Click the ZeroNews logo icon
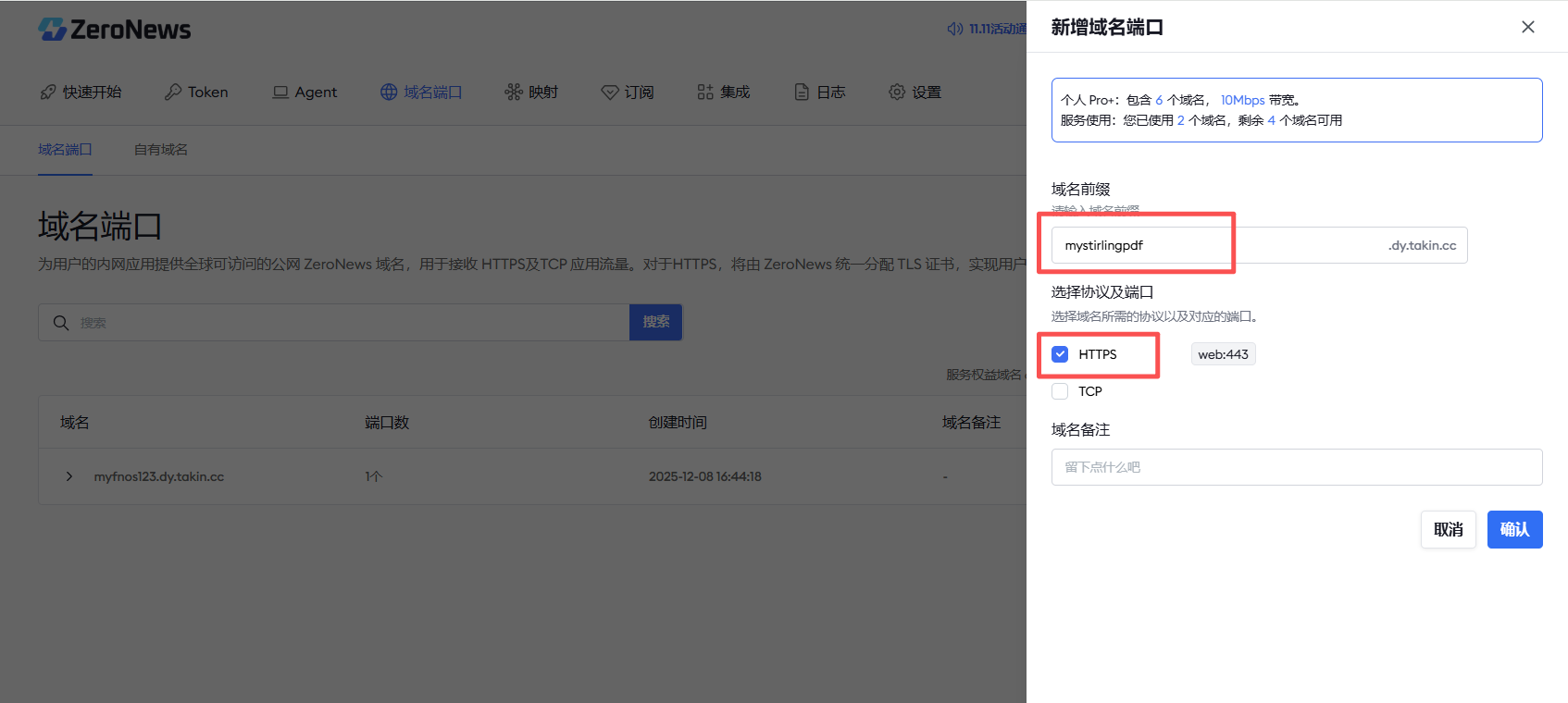Screen dimensions: 1568x703 coord(52,30)
